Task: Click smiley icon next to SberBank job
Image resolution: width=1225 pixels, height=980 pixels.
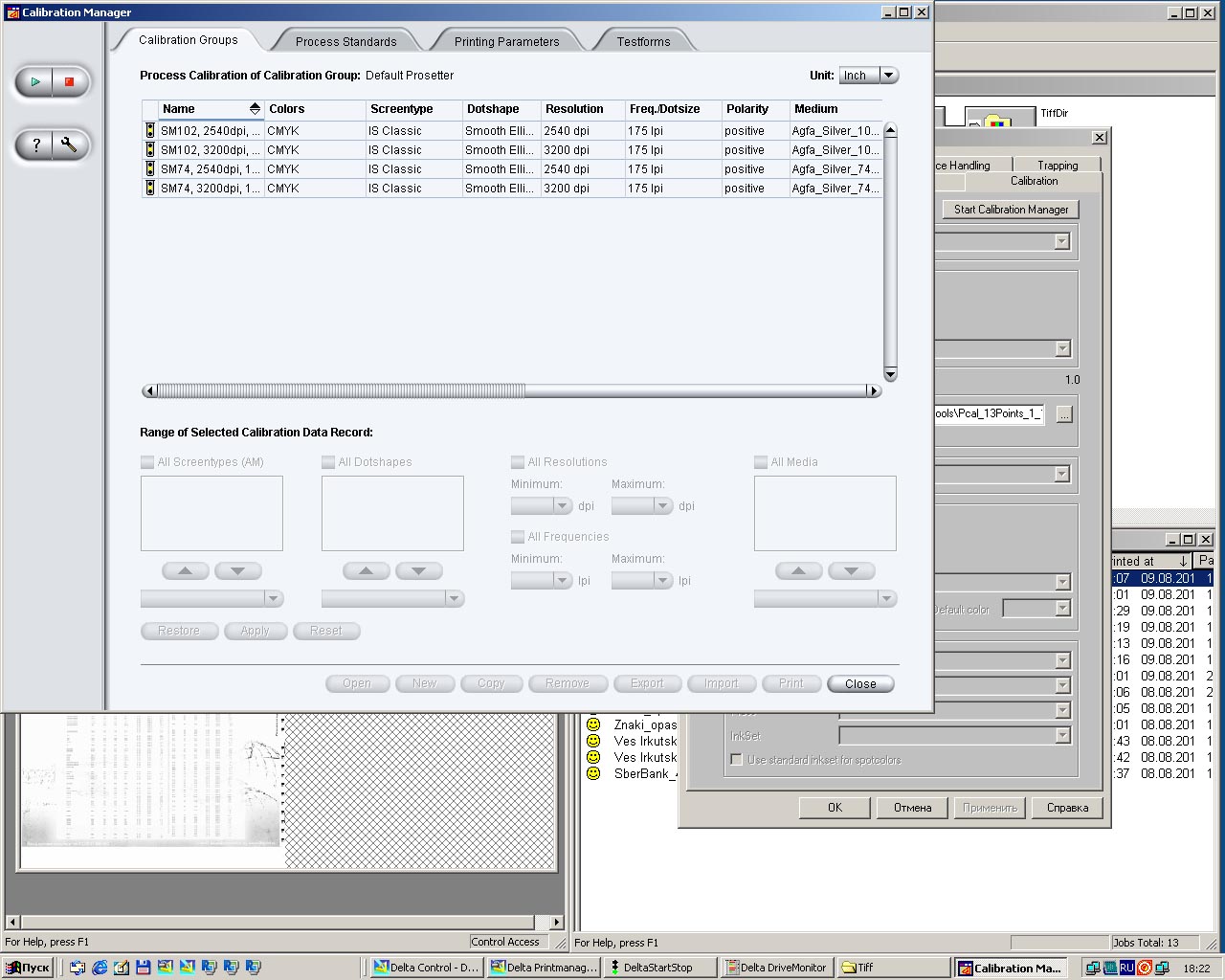Action: tap(593, 773)
